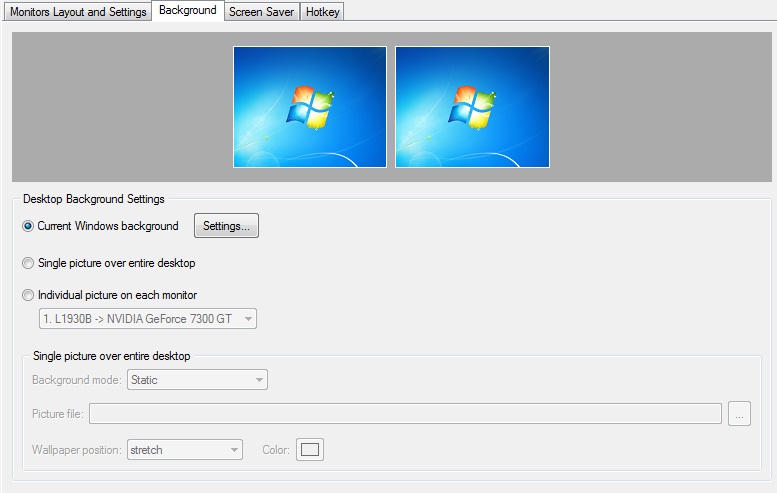Click the Picture file input field
The image size is (777, 493).
click(x=405, y=414)
